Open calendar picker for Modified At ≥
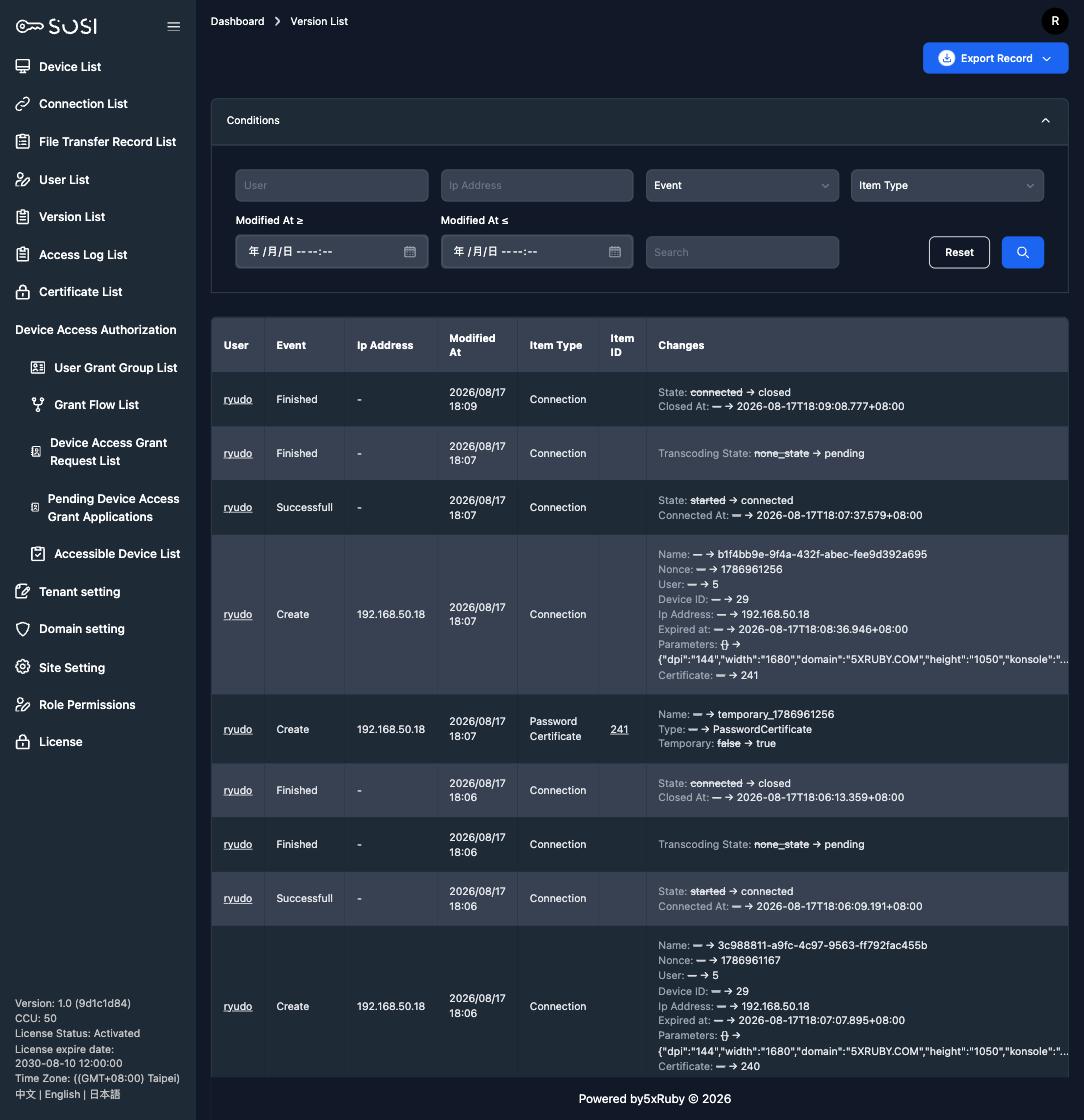The width and height of the screenshot is (1084, 1120). pyautogui.click(x=410, y=251)
